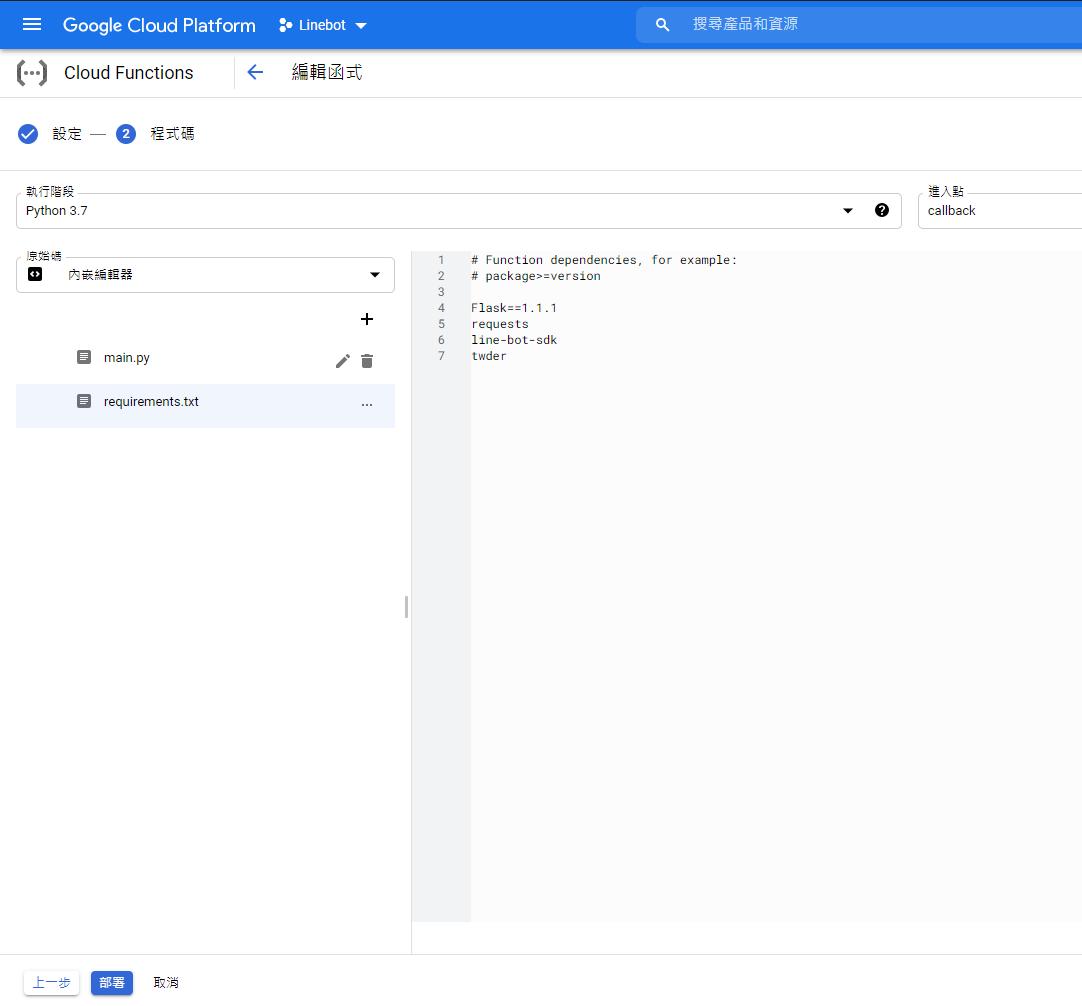Click the 部署 deploy button
Screen dimensions: 1082x1006
click(x=112, y=983)
